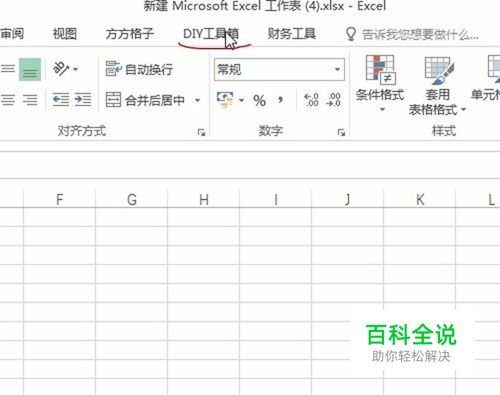Open the 对齐方式 dialog launcher
The image size is (500, 395).
click(x=201, y=132)
